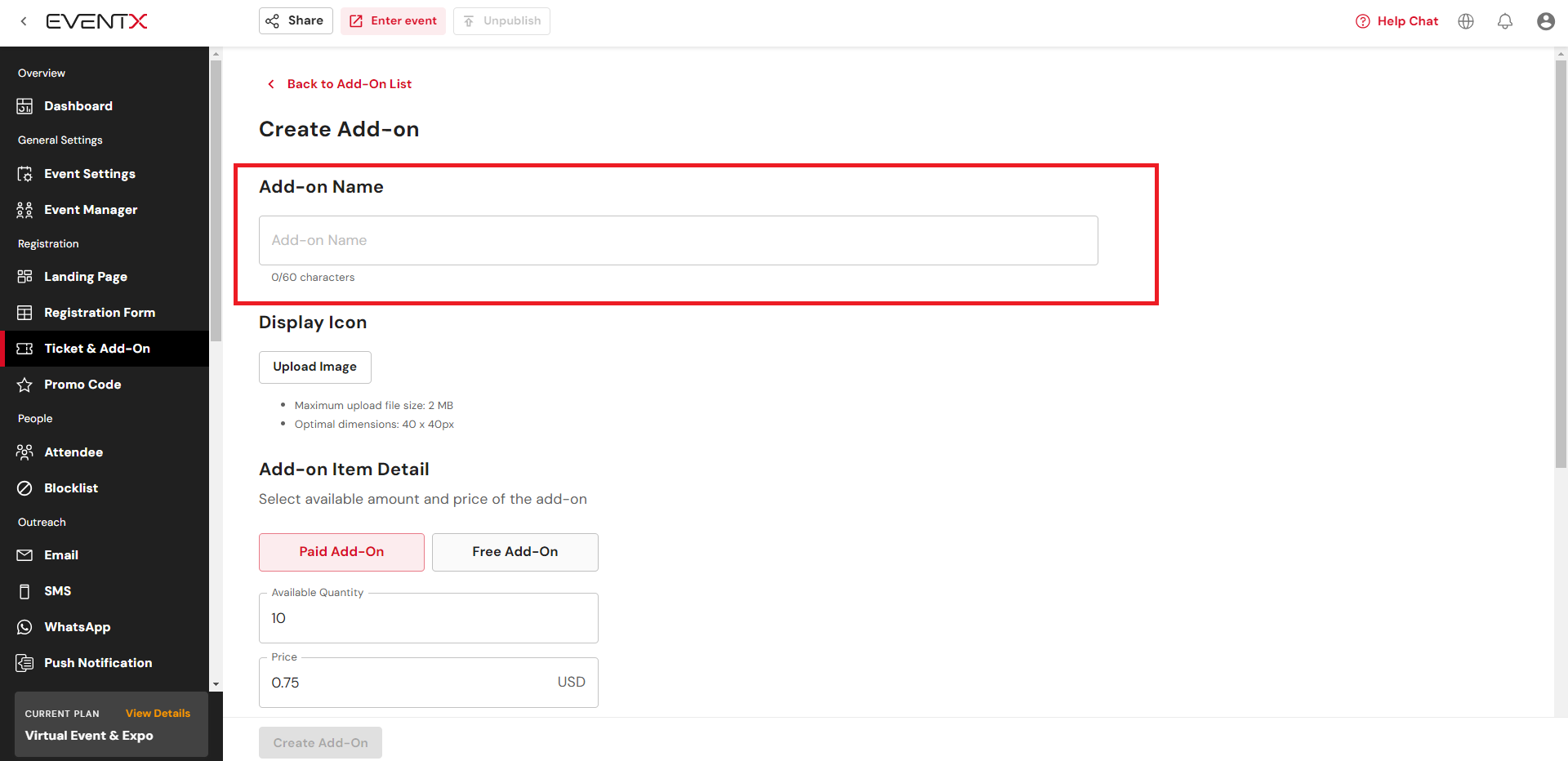
Task: Click the back chevron beside EventX logo
Action: click(x=24, y=21)
